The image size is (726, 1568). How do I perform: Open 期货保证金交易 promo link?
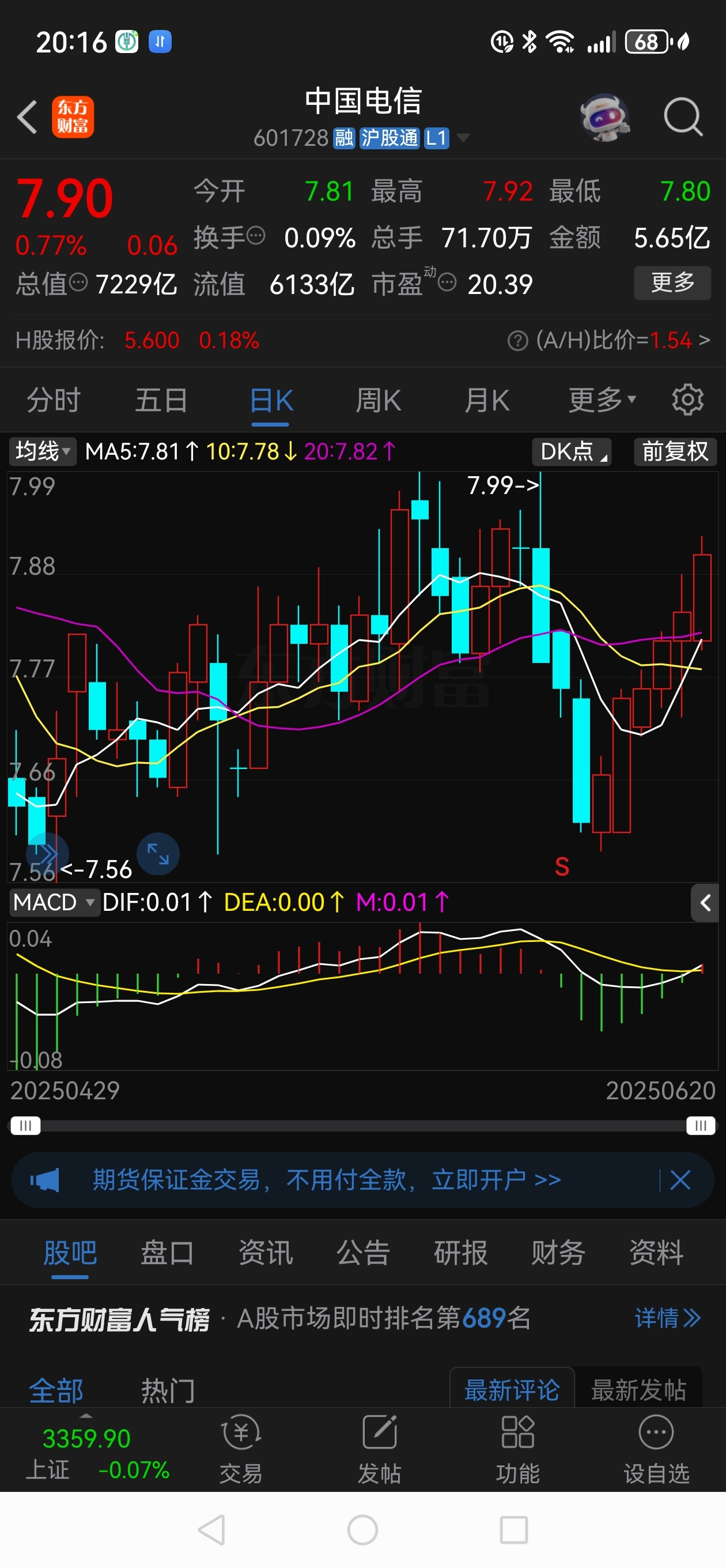click(x=327, y=1179)
